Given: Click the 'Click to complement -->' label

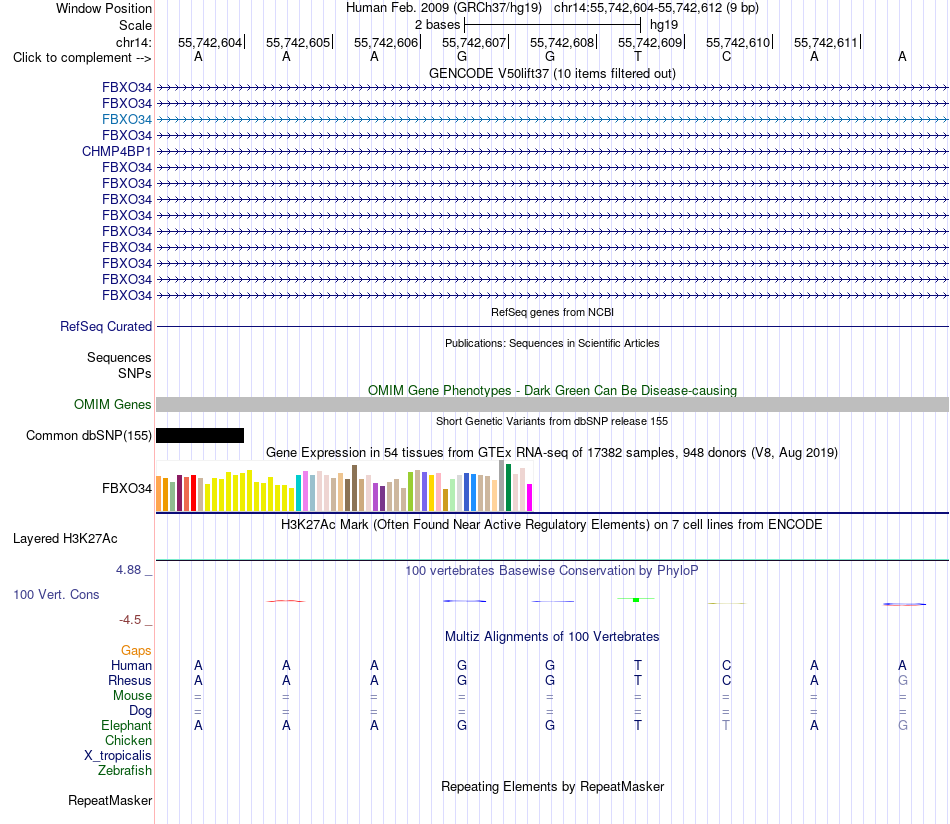Looking at the screenshot, I should point(82,58).
